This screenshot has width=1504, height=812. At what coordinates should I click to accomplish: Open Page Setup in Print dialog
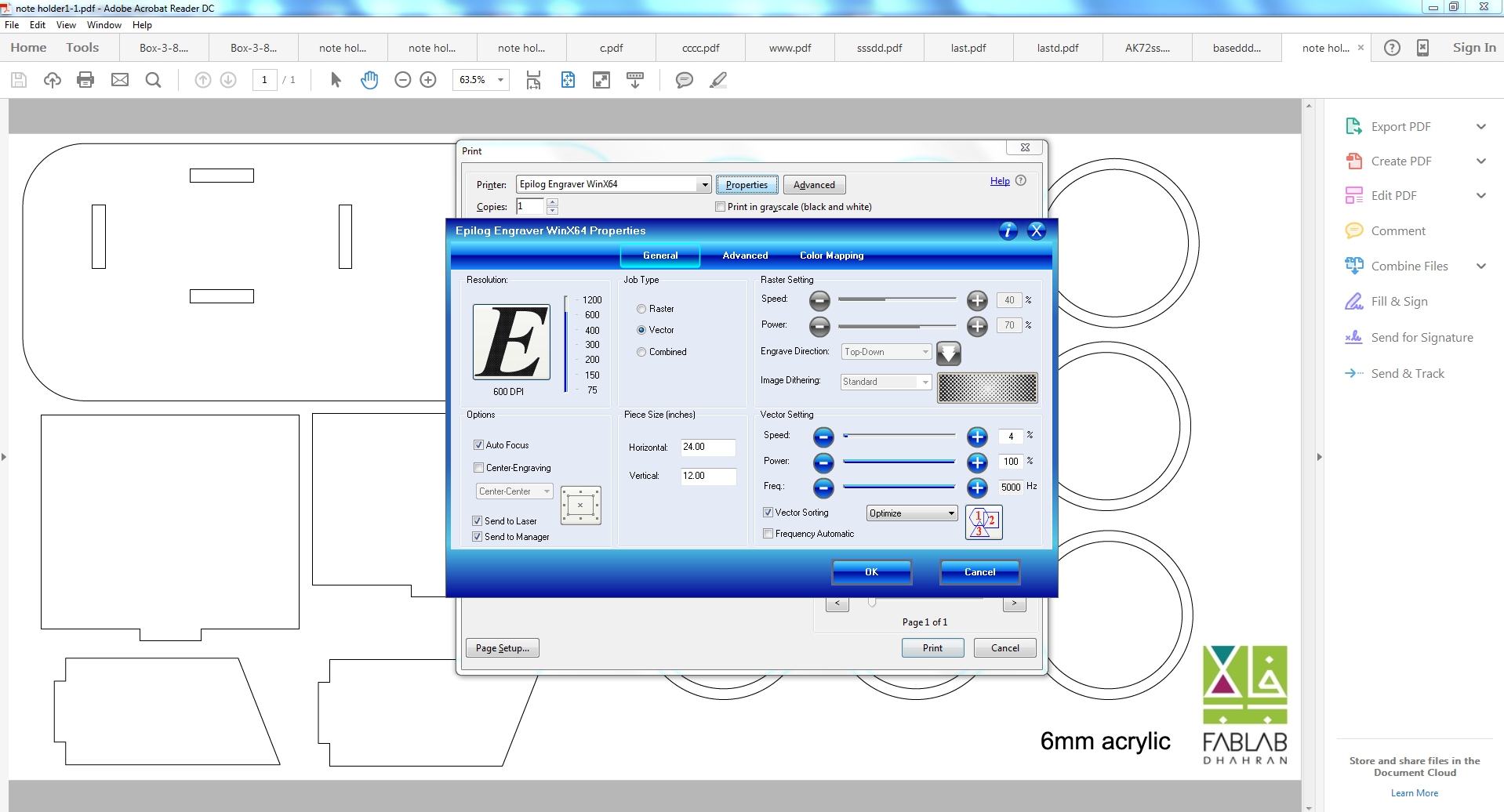[503, 648]
